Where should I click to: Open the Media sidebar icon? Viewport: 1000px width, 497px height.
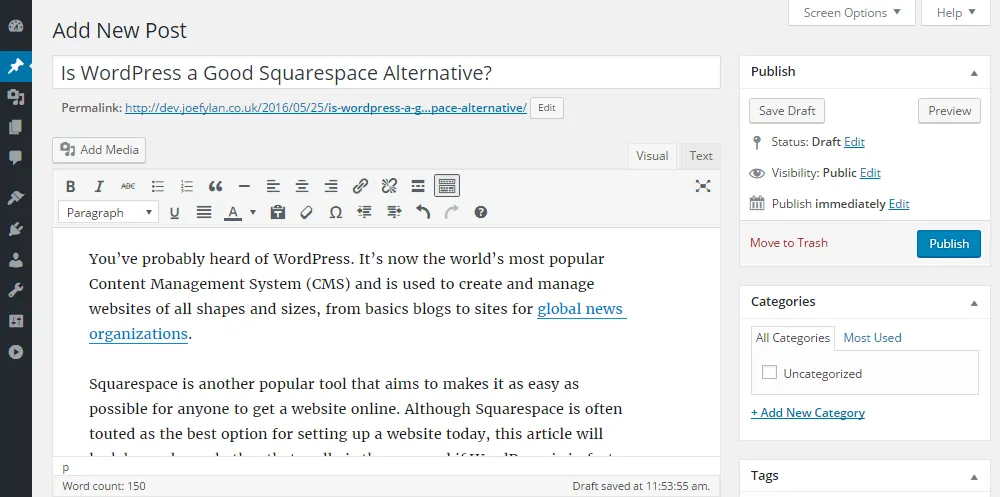click(x=16, y=97)
